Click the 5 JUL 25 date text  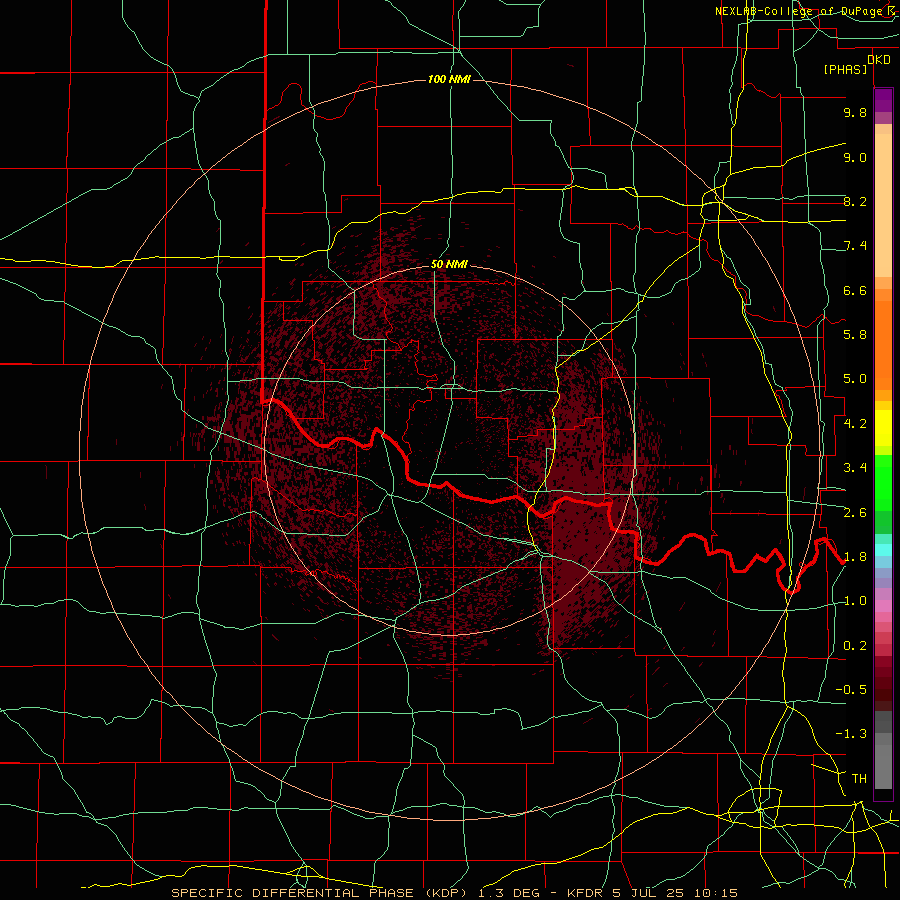click(648, 893)
